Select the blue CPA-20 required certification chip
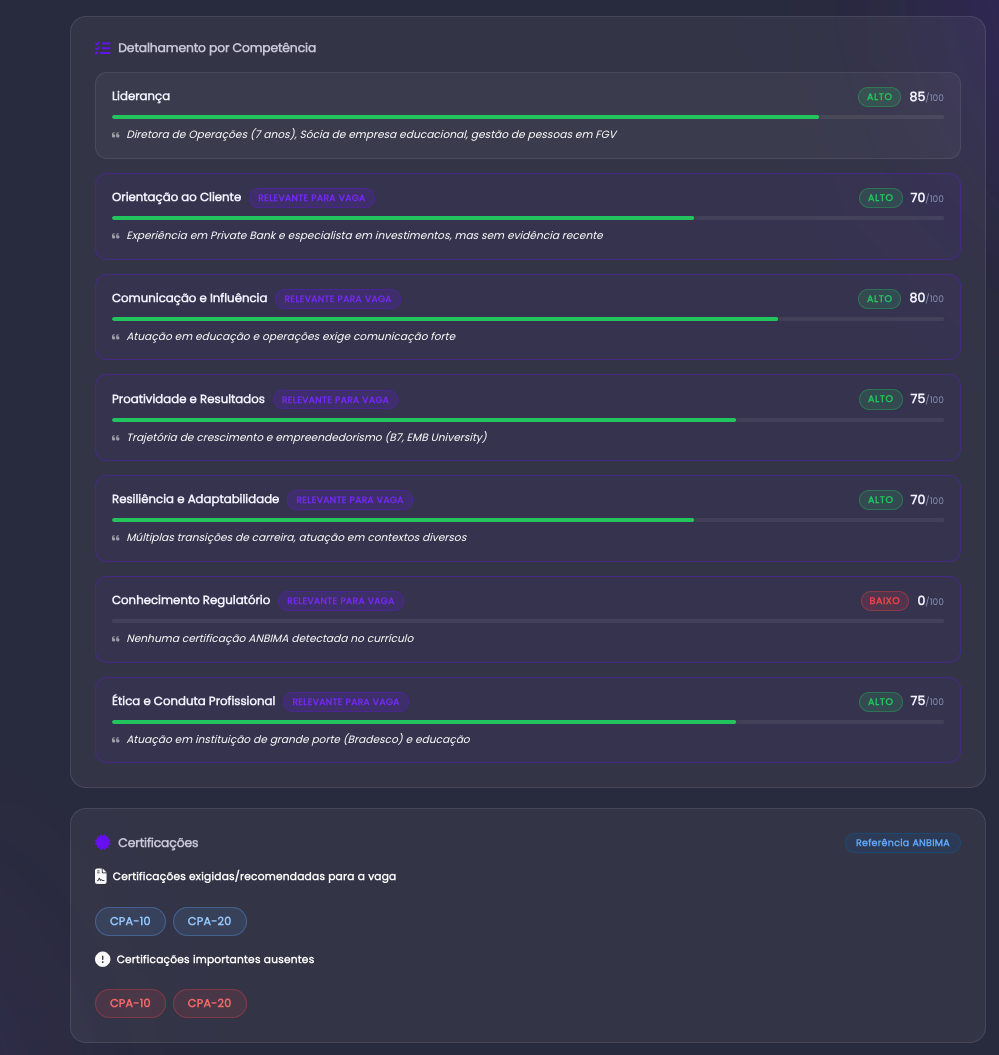 [x=210, y=921]
